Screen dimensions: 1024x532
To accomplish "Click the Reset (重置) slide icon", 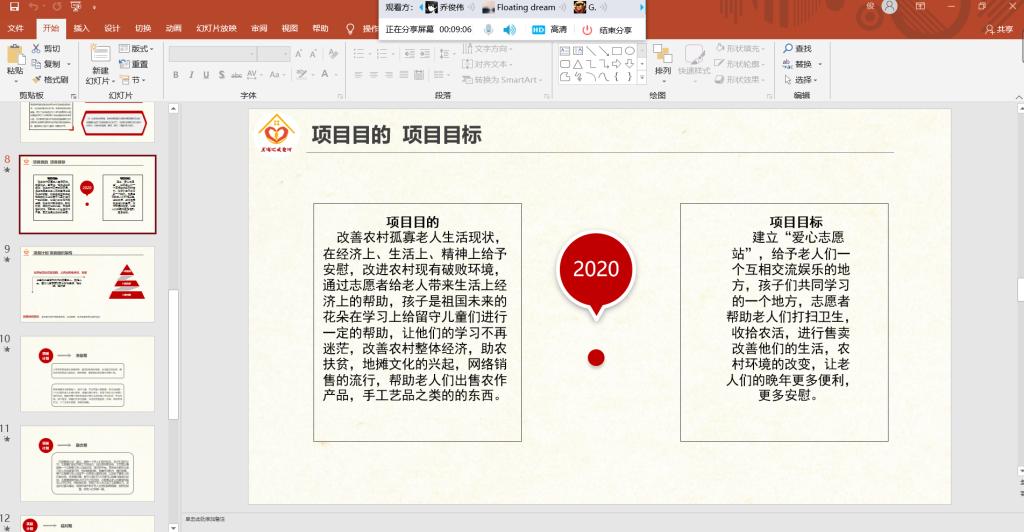I will pos(124,64).
